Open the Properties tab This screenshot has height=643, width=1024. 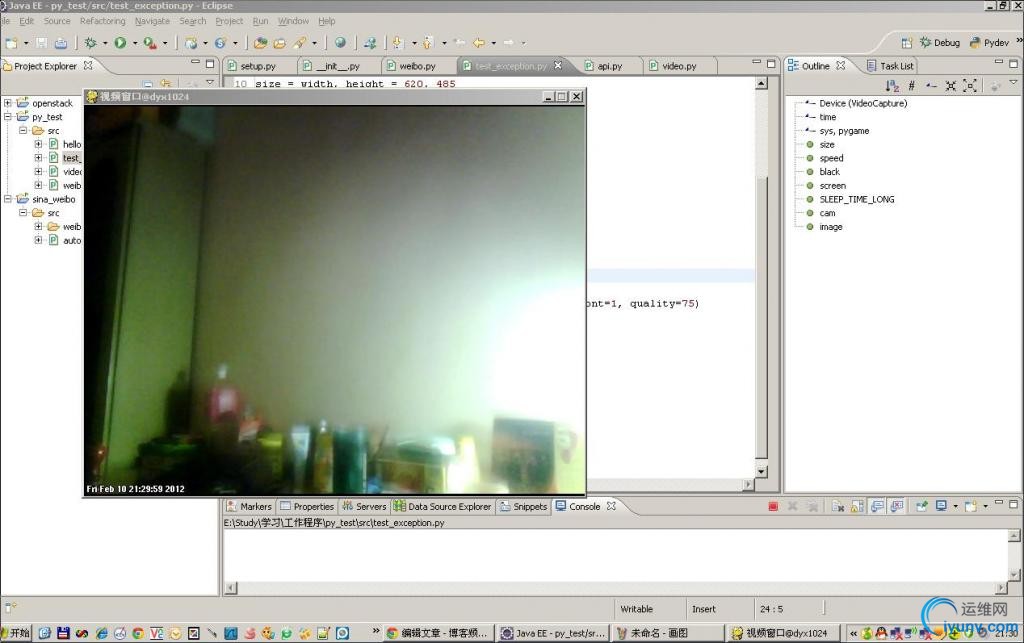(307, 507)
